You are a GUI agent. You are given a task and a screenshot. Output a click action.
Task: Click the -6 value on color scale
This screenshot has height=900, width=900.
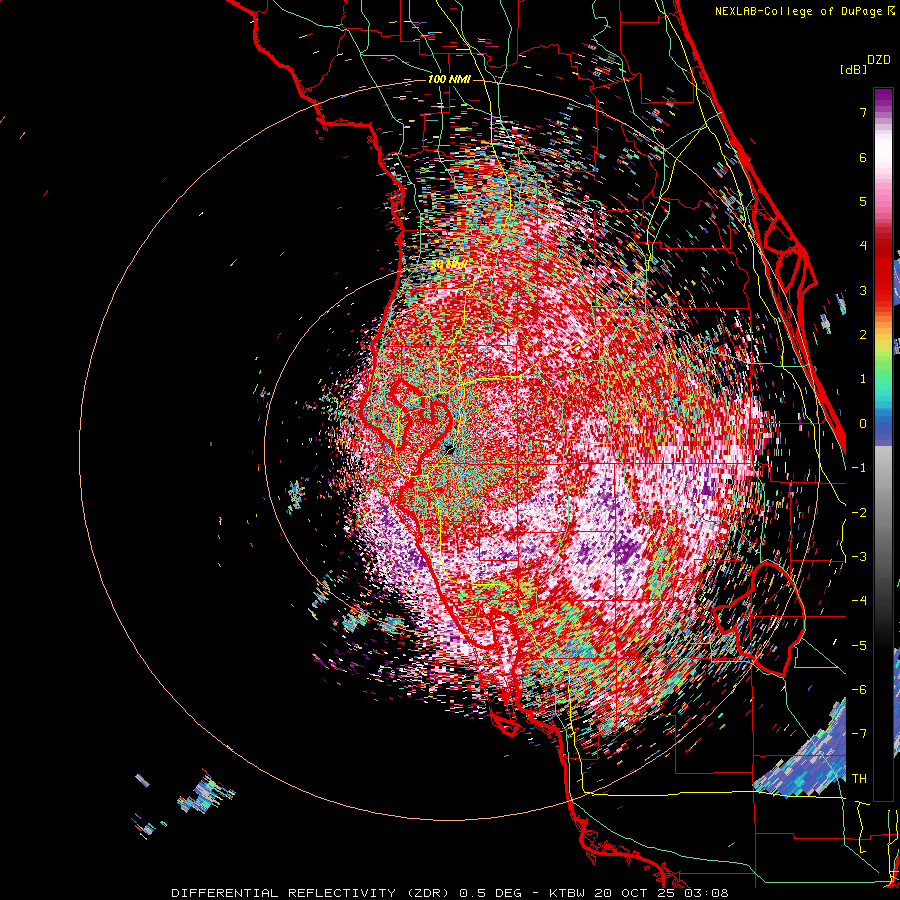tap(859, 690)
